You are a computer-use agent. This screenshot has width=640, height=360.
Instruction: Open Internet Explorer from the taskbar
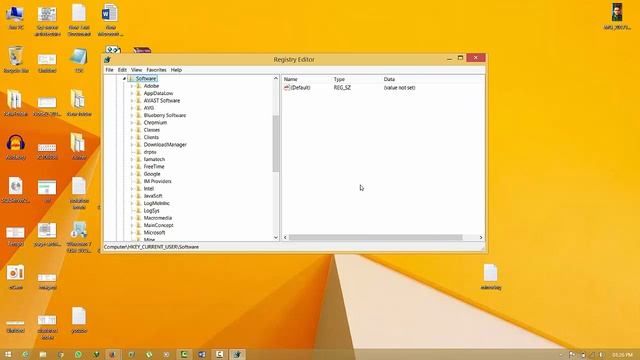(x=25, y=354)
